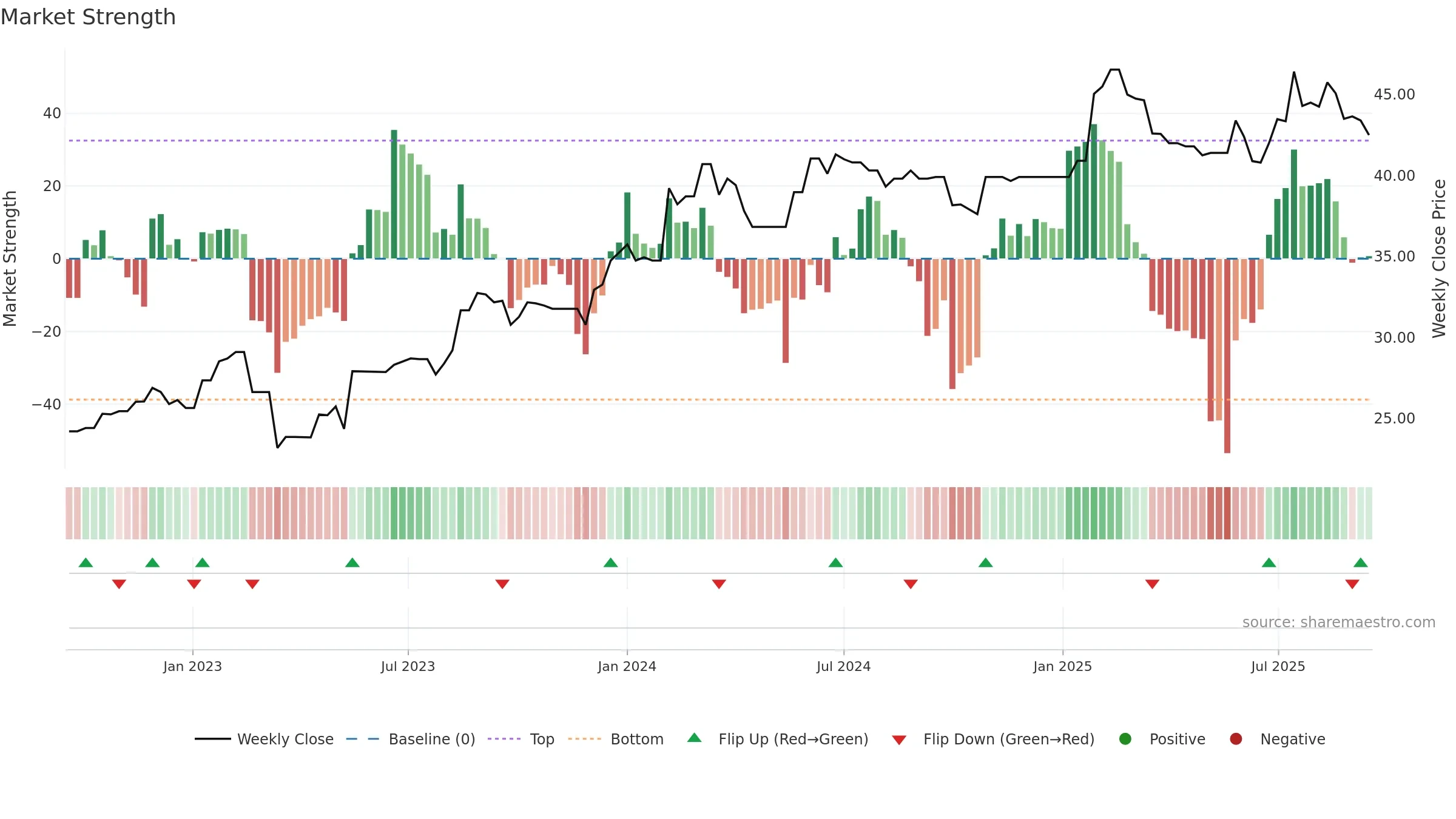
Task: Toggle Flip Up (Red→Green) legend entry
Action: point(778,739)
